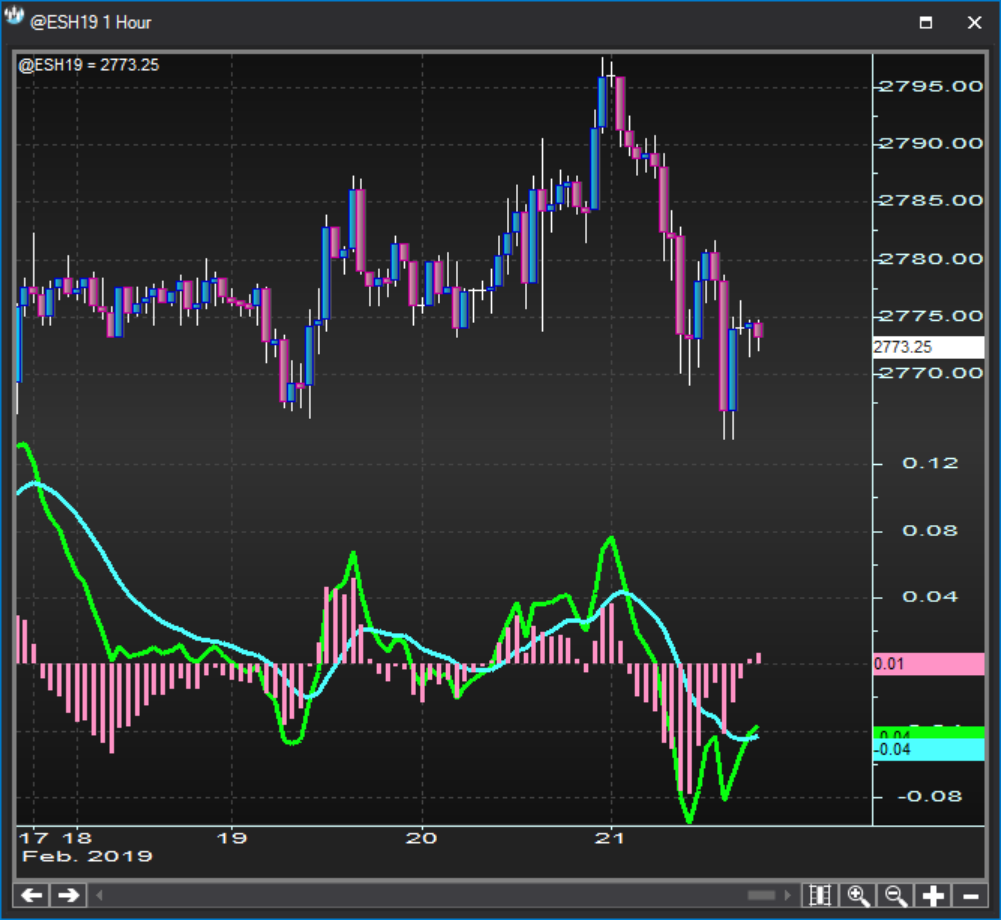
Task: Click the @ESH19 1 Hour window title
Action: [91, 22]
